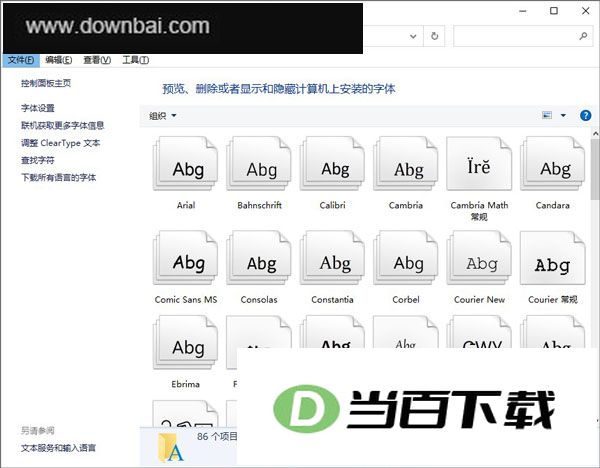This screenshot has width=600, height=468.
Task: Click the magnifier search icon
Action: coord(583,36)
